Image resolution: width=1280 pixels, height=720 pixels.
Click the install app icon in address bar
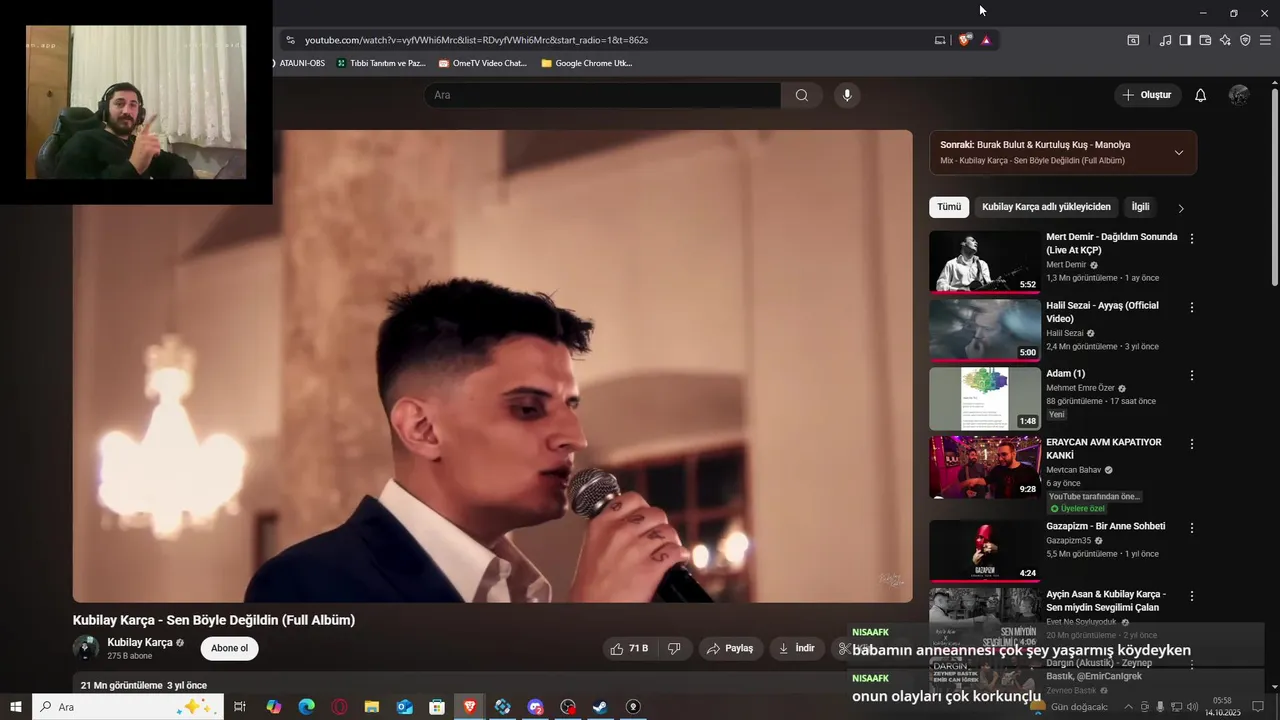[x=940, y=40]
